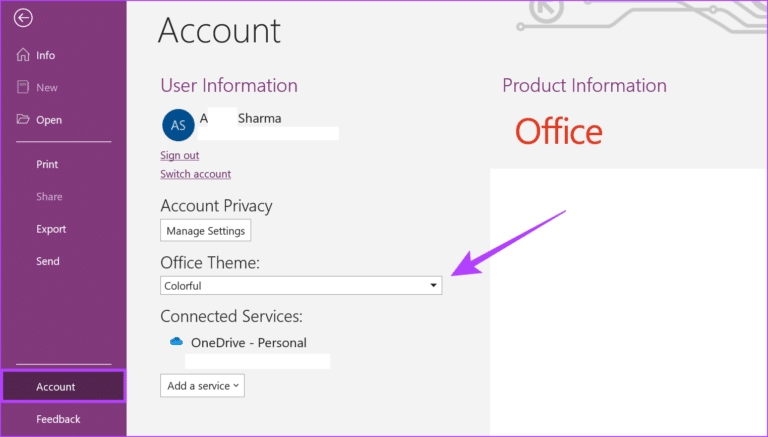Click the New notebook icon
Viewport: 768px width, 437px height.
click(23, 87)
